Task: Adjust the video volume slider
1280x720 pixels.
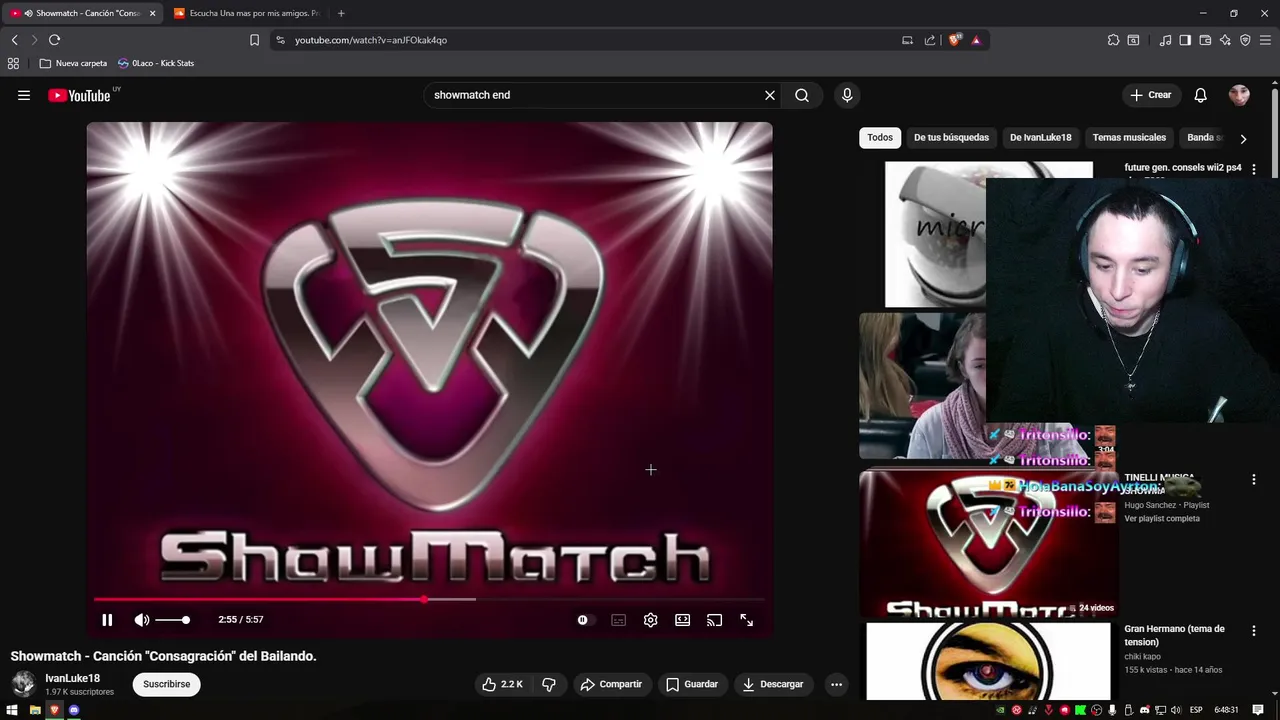Action: [x=172, y=620]
